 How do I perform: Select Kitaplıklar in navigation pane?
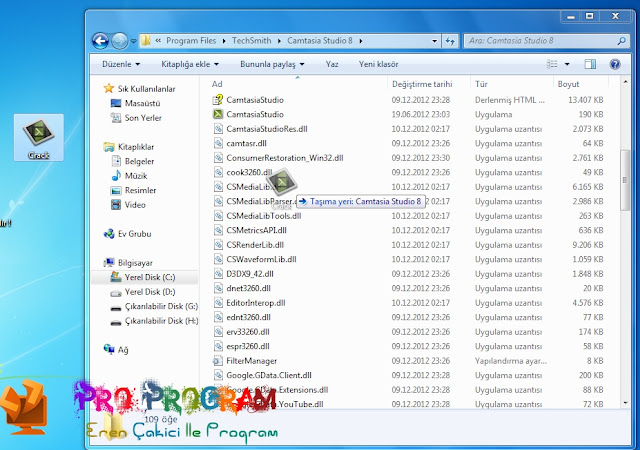point(129,147)
